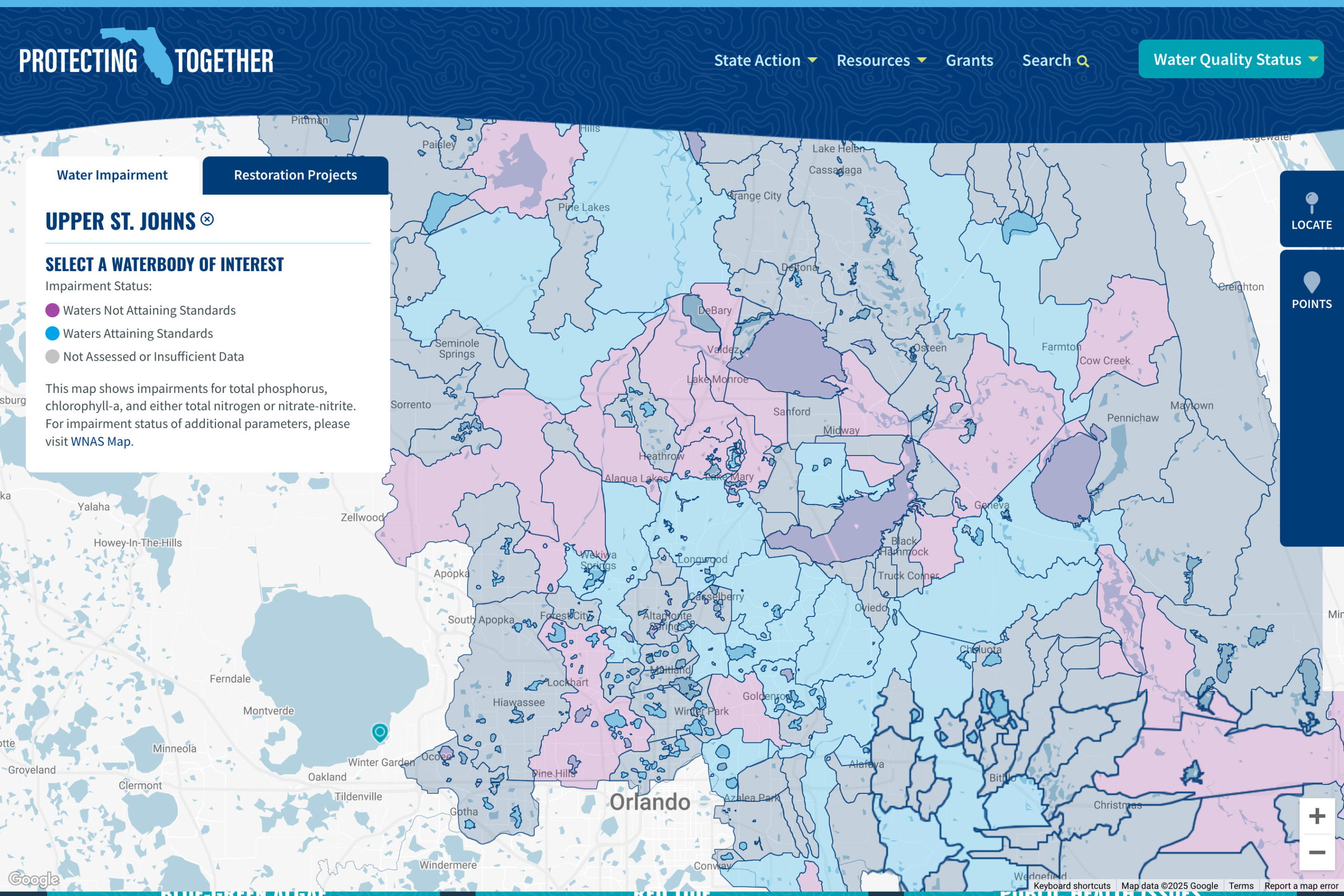This screenshot has height=896, width=1344.
Task: Open the Water Quality Status dropdown
Action: coord(1230,59)
